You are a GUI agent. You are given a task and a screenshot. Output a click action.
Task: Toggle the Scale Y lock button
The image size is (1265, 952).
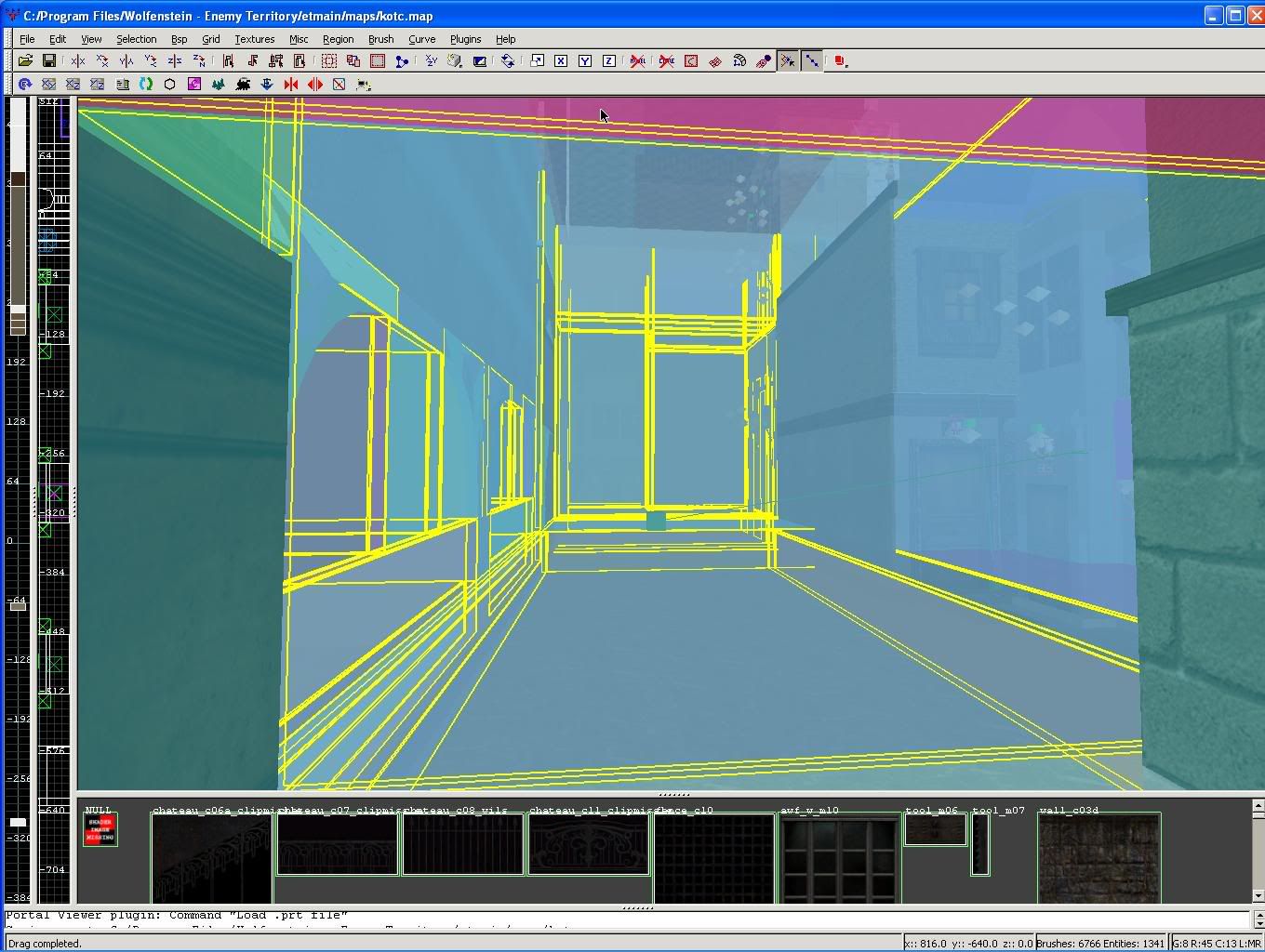tap(585, 61)
